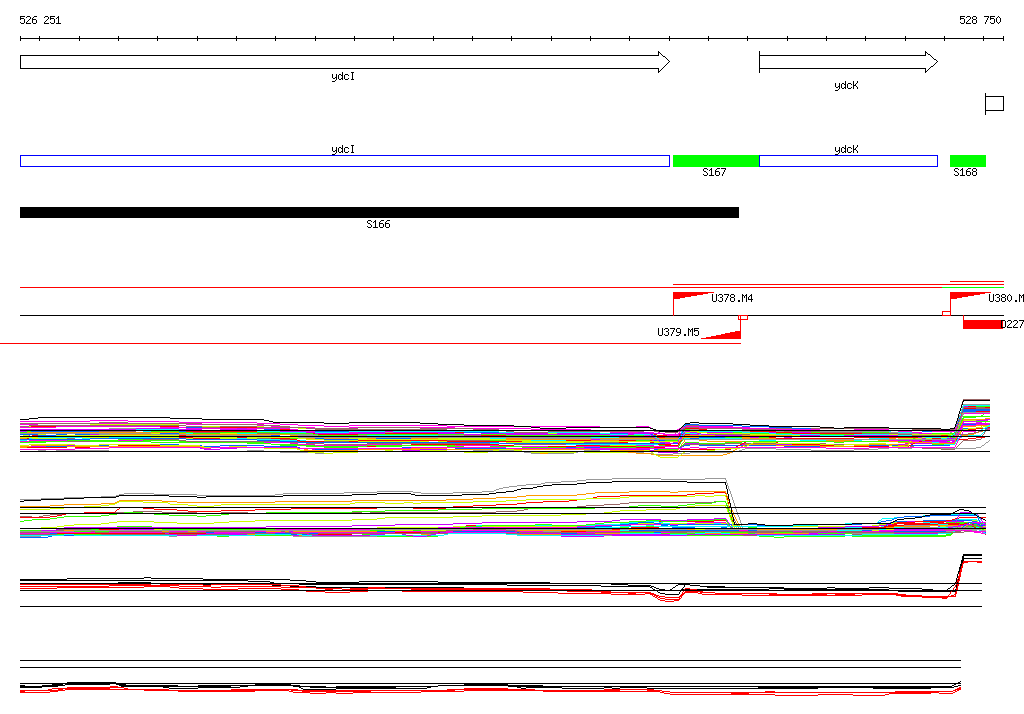Click the S166 text label

point(378,224)
